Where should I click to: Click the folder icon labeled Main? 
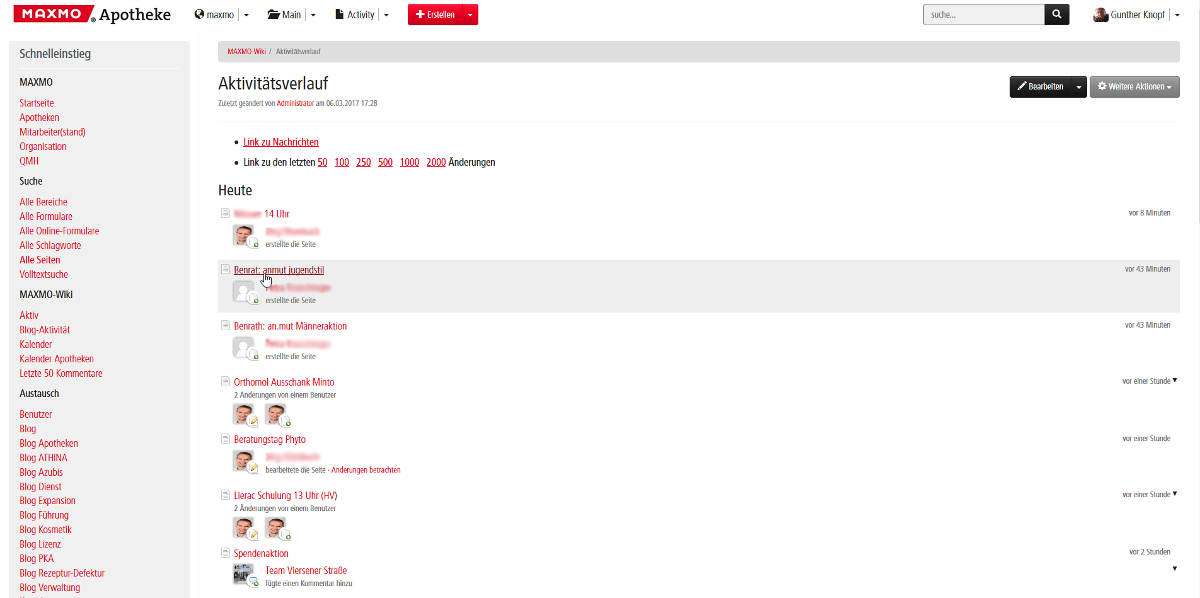pos(273,15)
